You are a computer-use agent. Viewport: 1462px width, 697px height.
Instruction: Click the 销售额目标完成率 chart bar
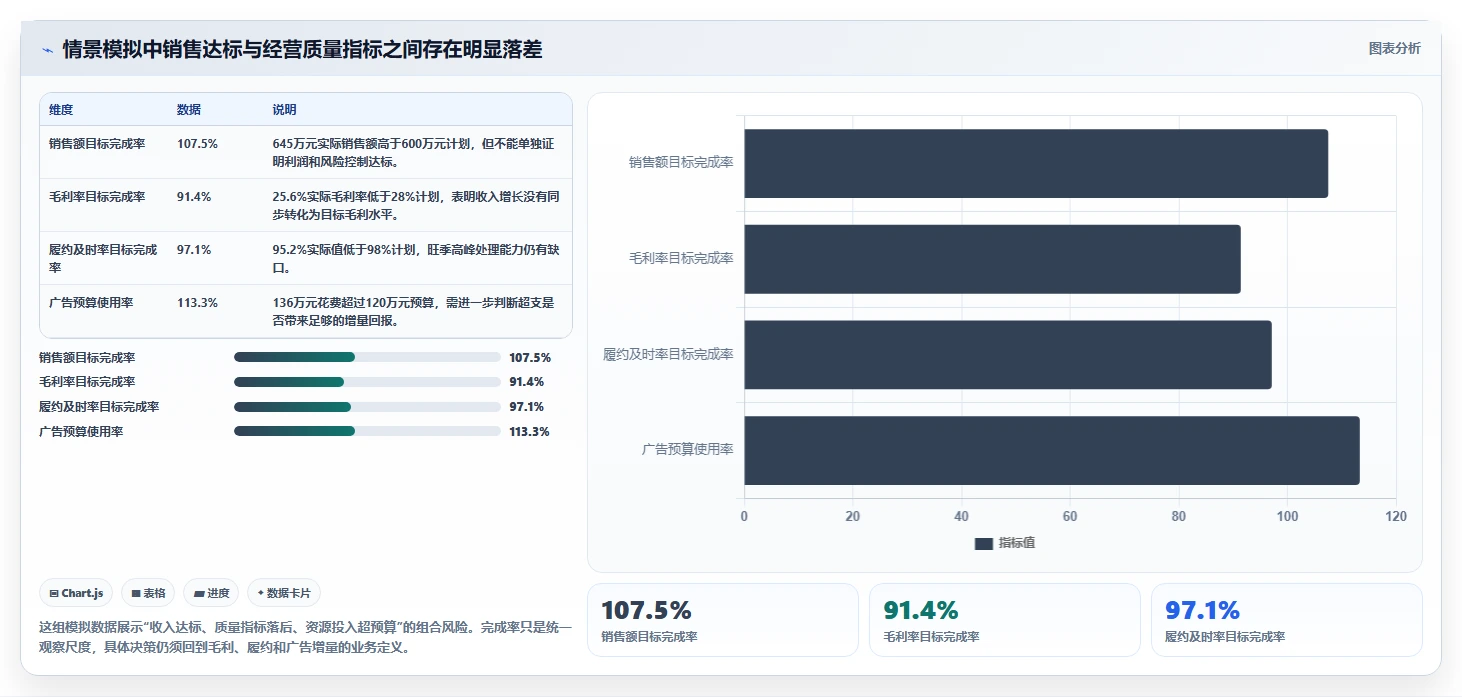click(x=1036, y=163)
